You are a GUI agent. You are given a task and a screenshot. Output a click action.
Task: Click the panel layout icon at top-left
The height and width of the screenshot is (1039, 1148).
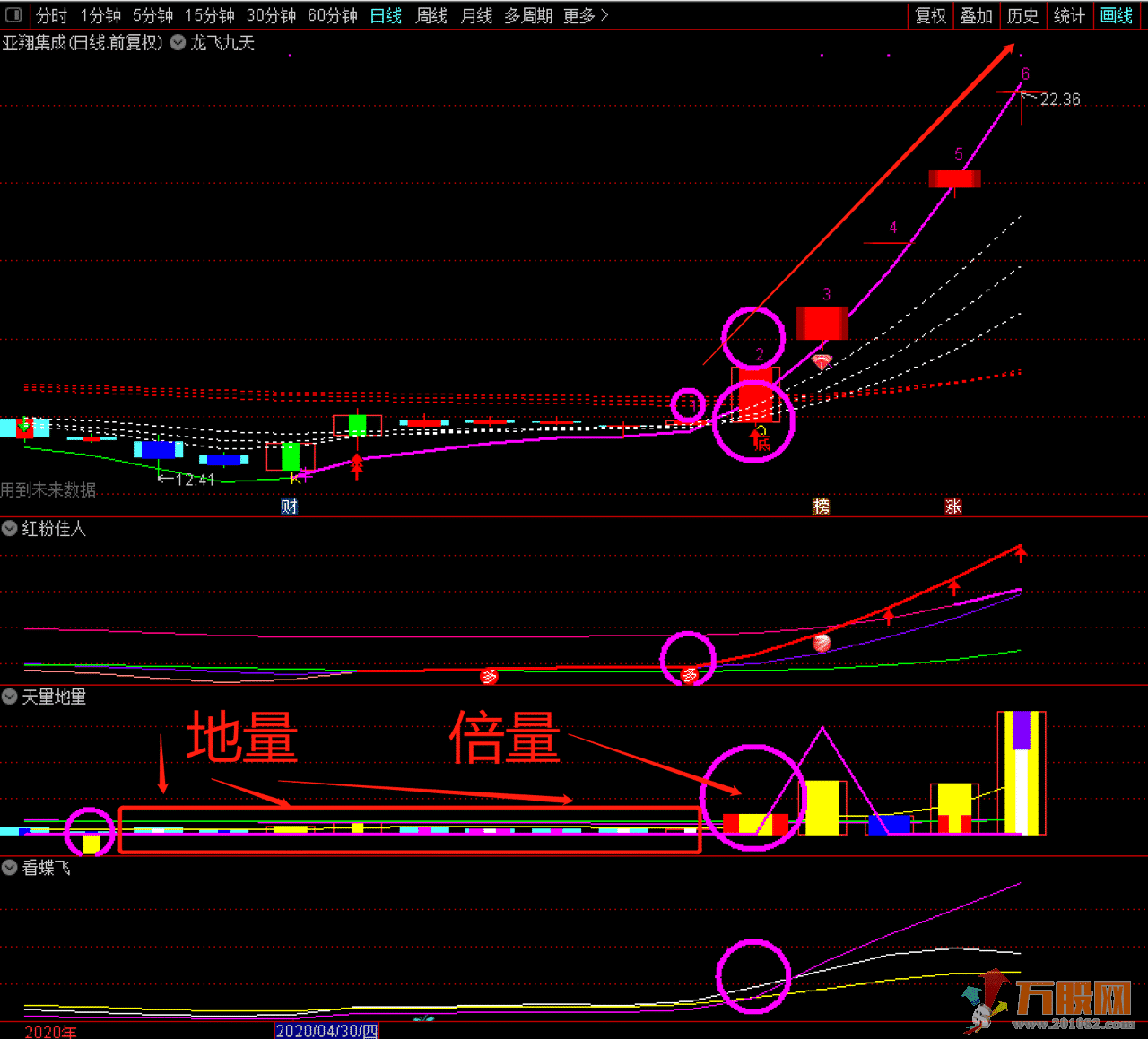[13, 15]
